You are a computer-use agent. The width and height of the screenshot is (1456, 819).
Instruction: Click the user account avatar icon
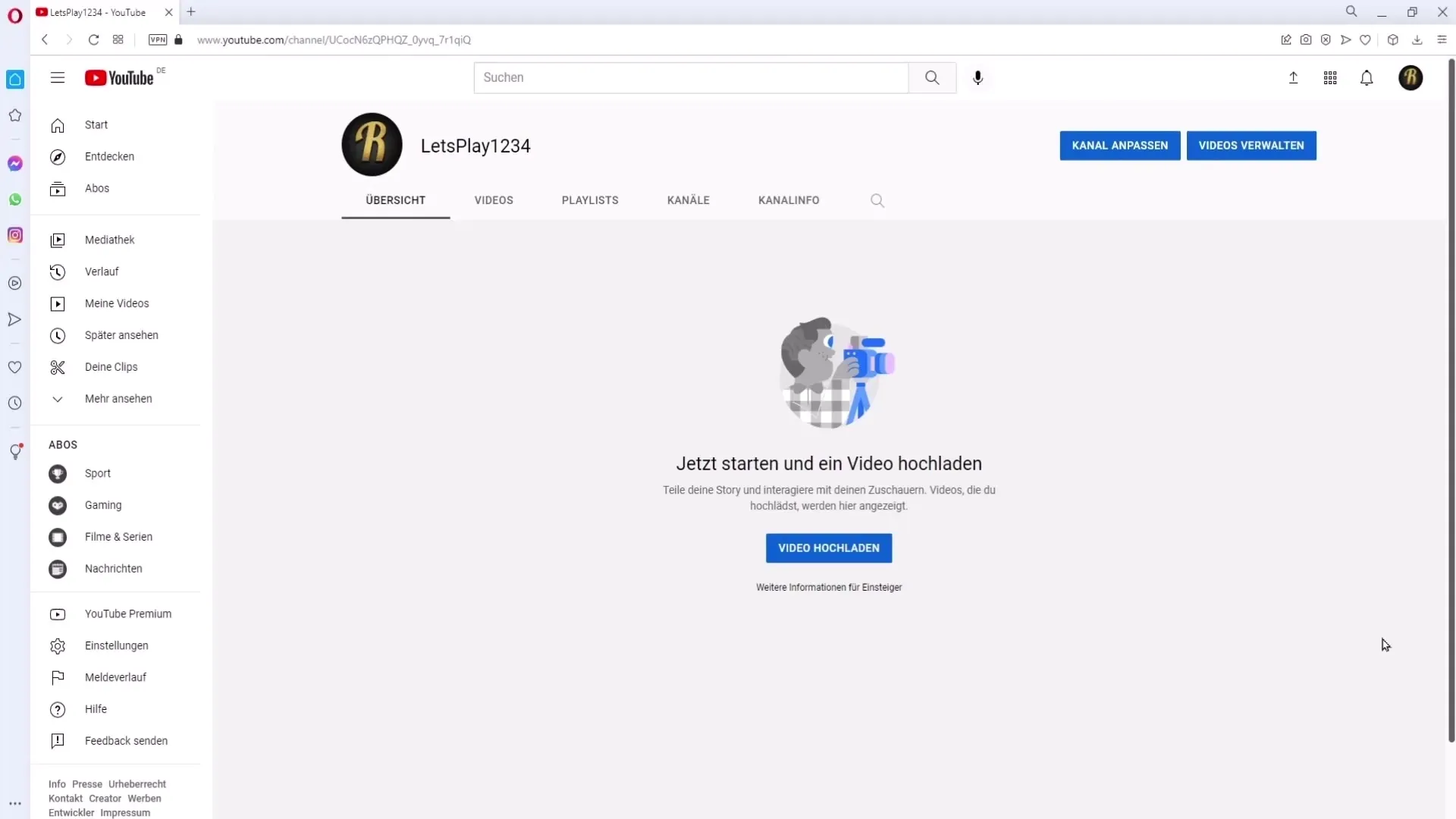pyautogui.click(x=1410, y=77)
